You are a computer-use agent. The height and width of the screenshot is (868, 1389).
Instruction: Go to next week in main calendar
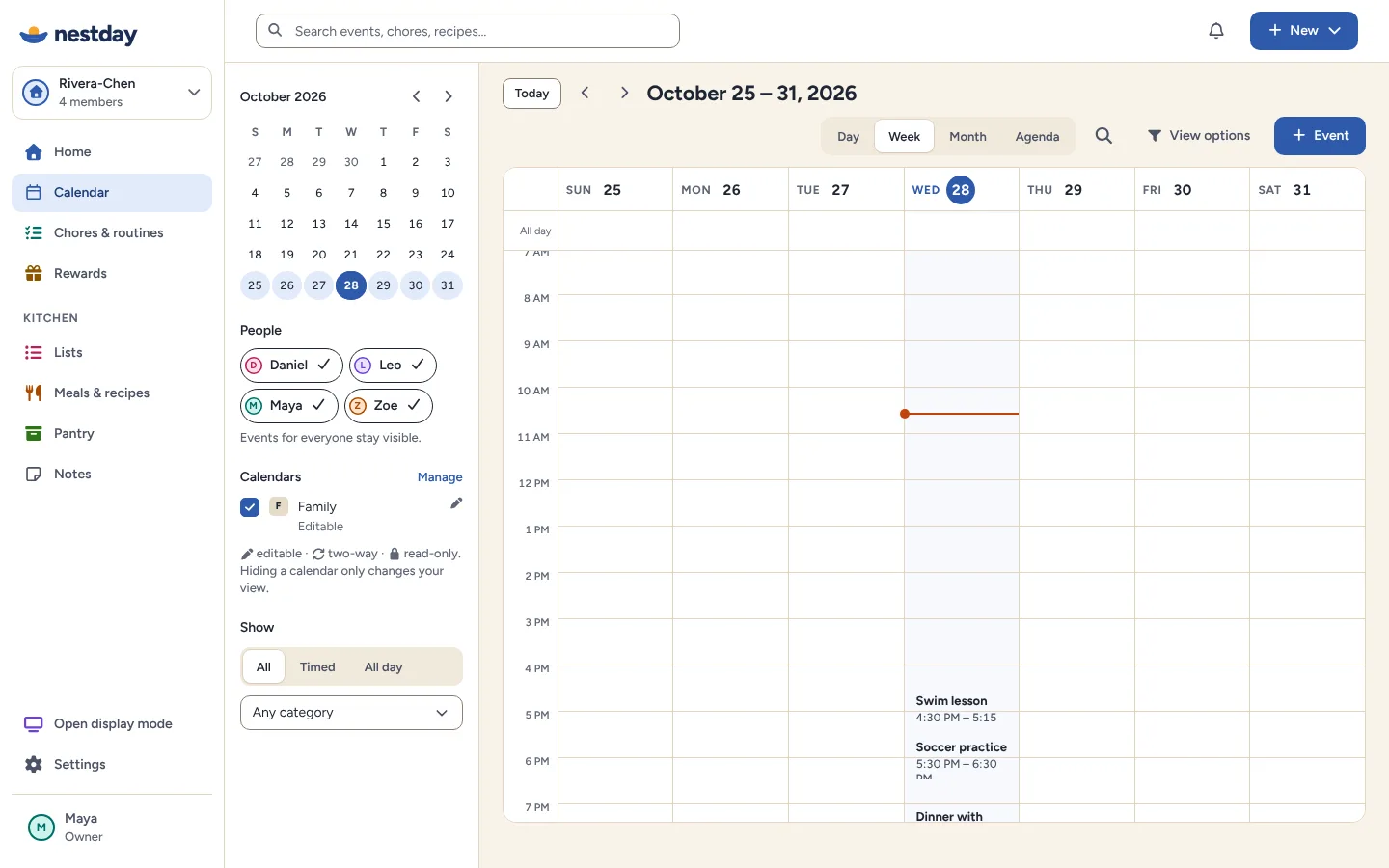[624, 93]
